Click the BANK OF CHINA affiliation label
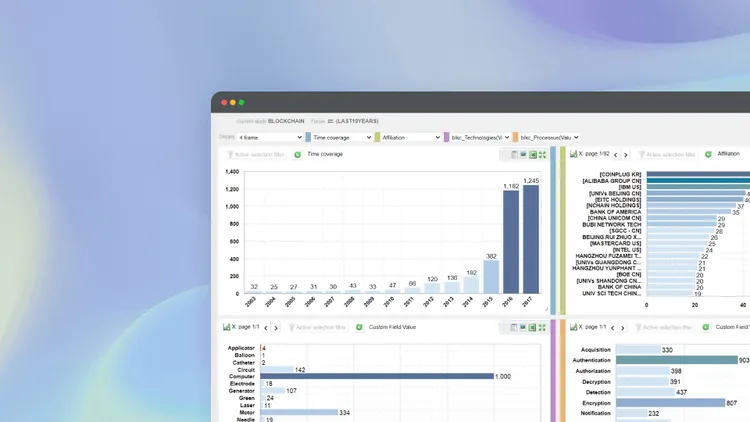The width and height of the screenshot is (750, 422). (x=619, y=287)
